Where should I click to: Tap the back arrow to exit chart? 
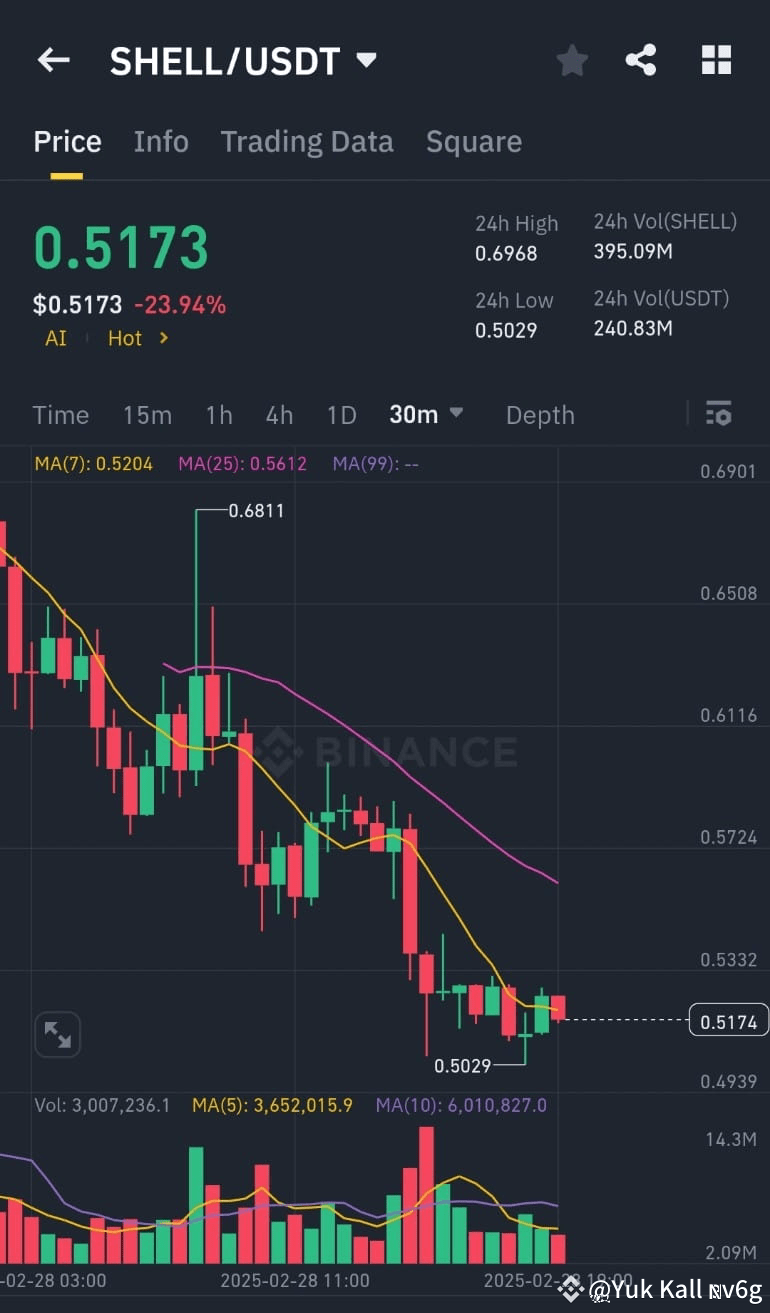tap(52, 60)
